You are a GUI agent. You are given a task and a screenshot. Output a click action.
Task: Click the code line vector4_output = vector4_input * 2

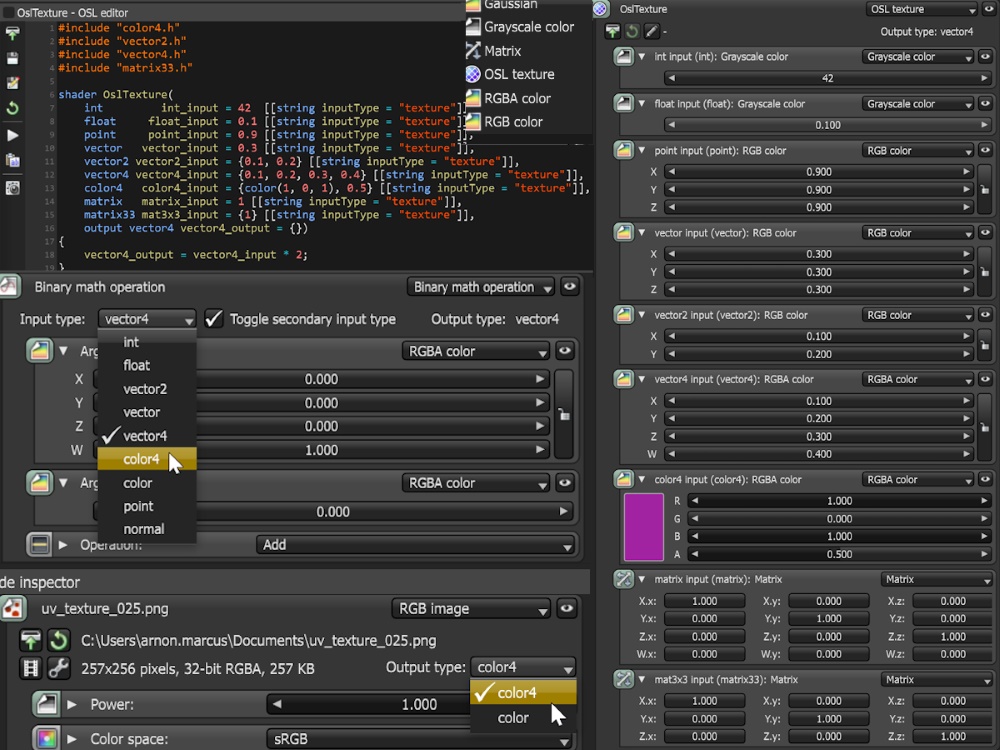pos(195,254)
